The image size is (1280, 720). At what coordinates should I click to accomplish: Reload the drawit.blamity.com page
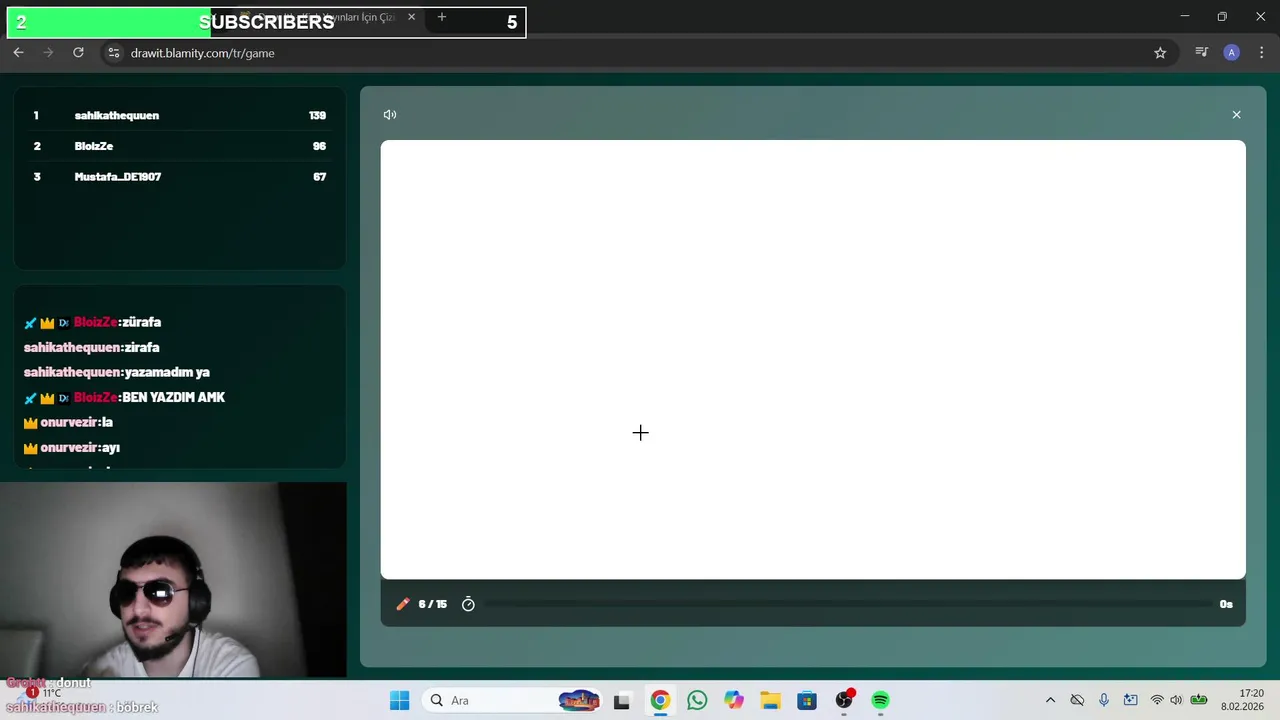pyautogui.click(x=78, y=53)
